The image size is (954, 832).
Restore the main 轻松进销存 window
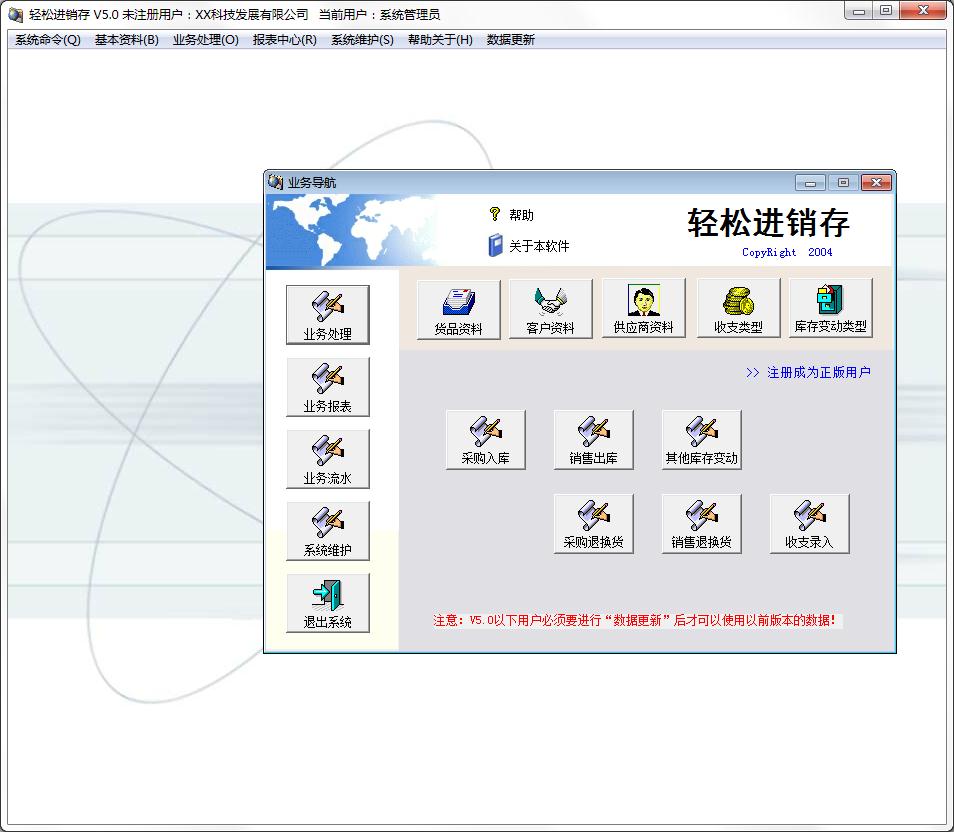pos(886,10)
